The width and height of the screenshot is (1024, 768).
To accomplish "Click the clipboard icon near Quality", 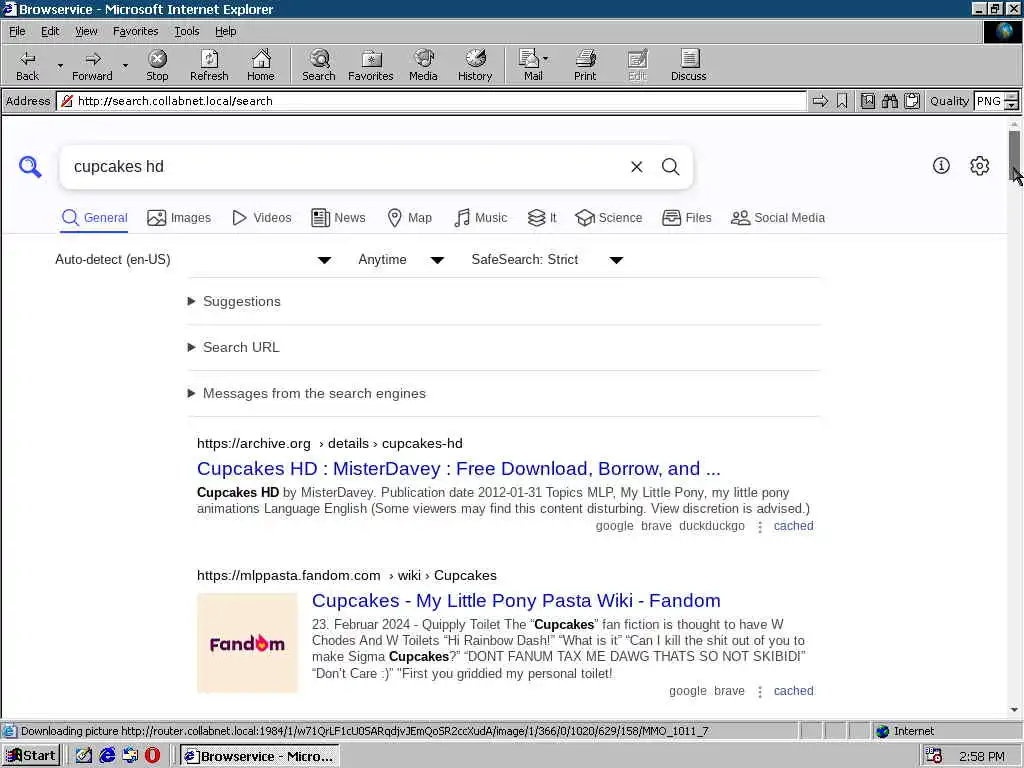I will [912, 101].
